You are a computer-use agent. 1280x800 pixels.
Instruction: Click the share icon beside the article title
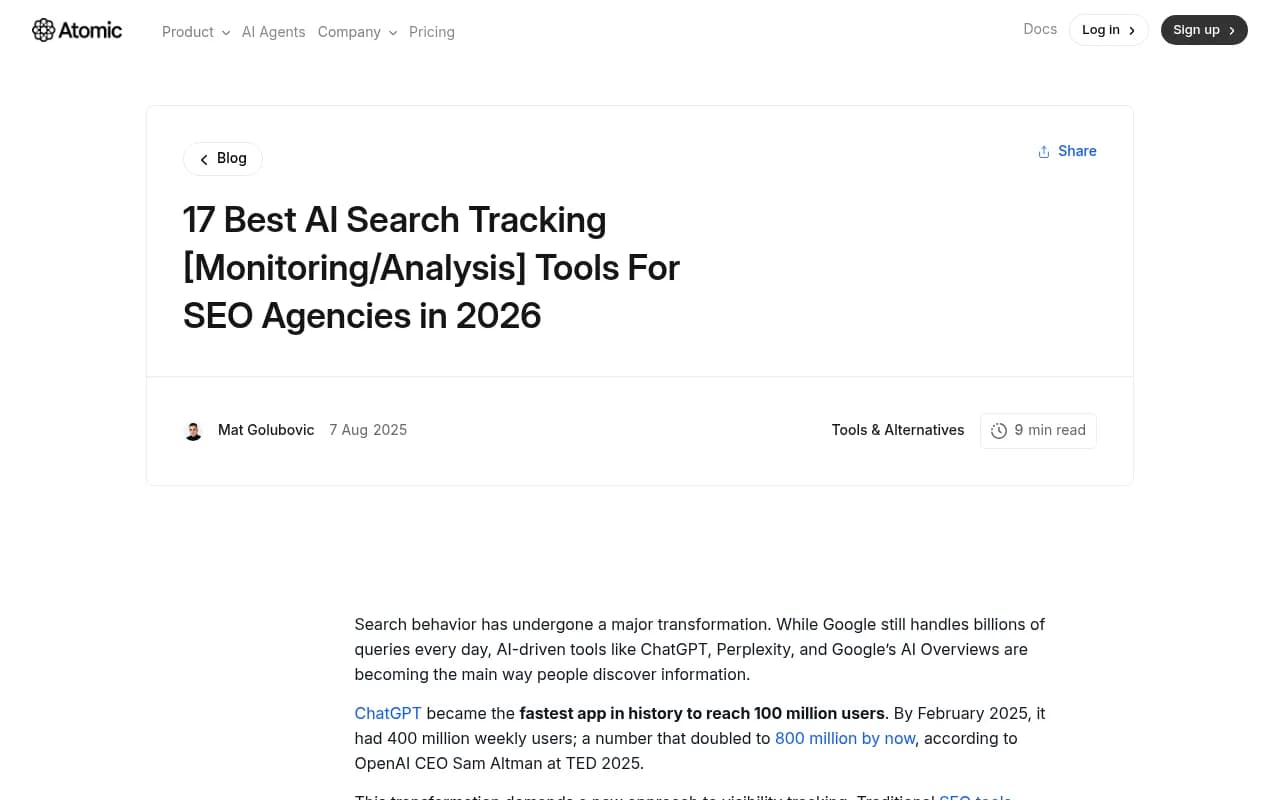coord(1043,151)
